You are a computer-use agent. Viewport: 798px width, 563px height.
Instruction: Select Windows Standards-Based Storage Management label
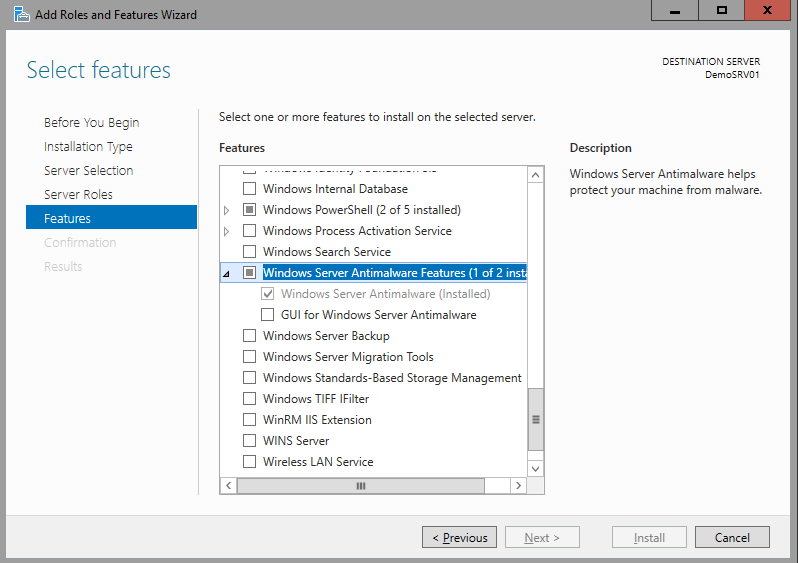pyautogui.click(x=392, y=378)
